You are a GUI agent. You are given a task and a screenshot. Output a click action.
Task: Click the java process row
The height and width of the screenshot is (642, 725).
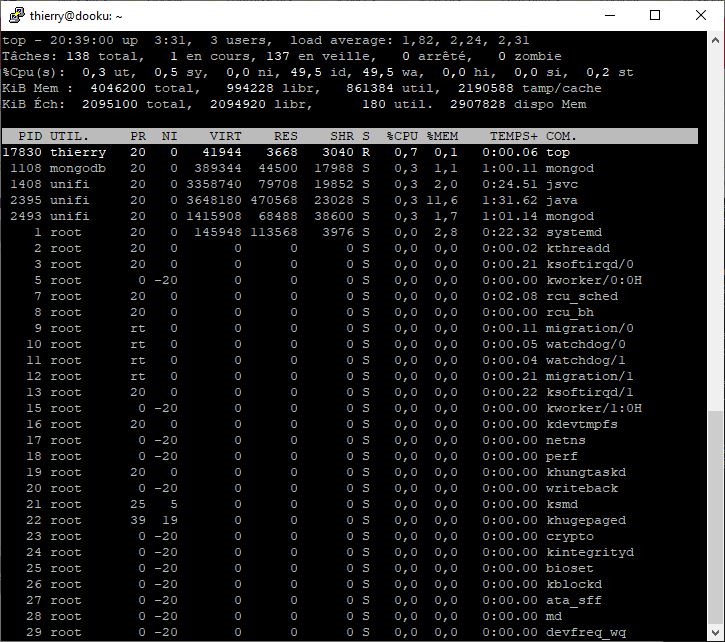pos(300,200)
